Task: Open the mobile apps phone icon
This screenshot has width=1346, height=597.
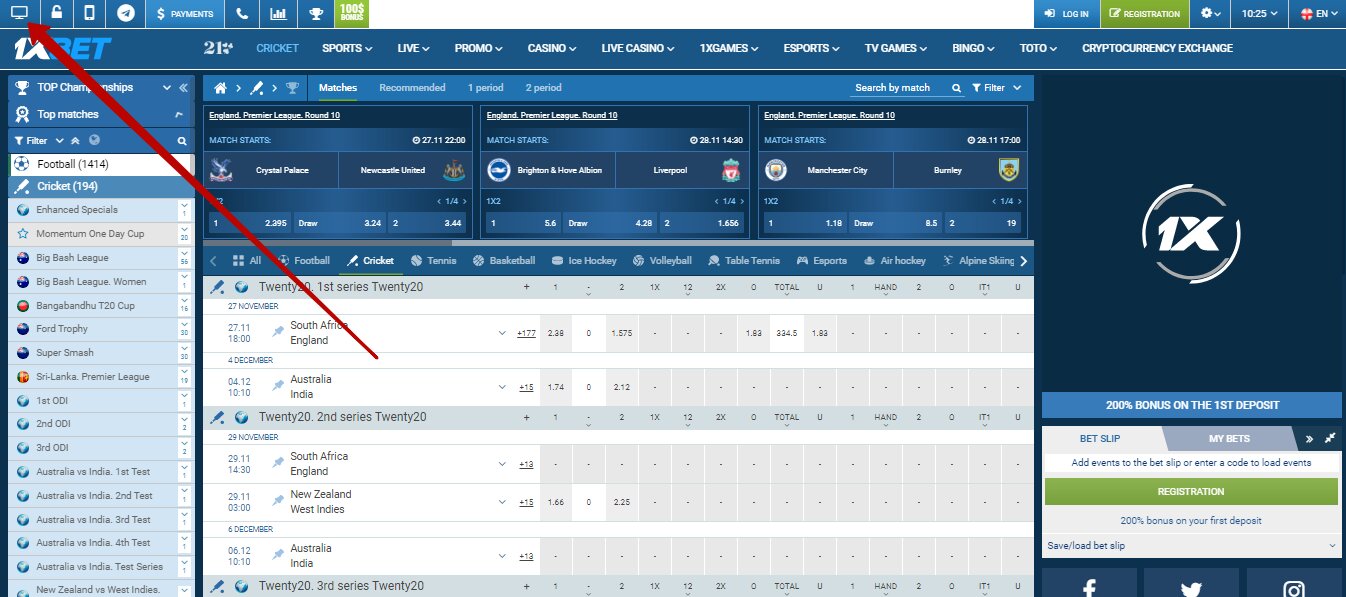Action: coord(90,14)
